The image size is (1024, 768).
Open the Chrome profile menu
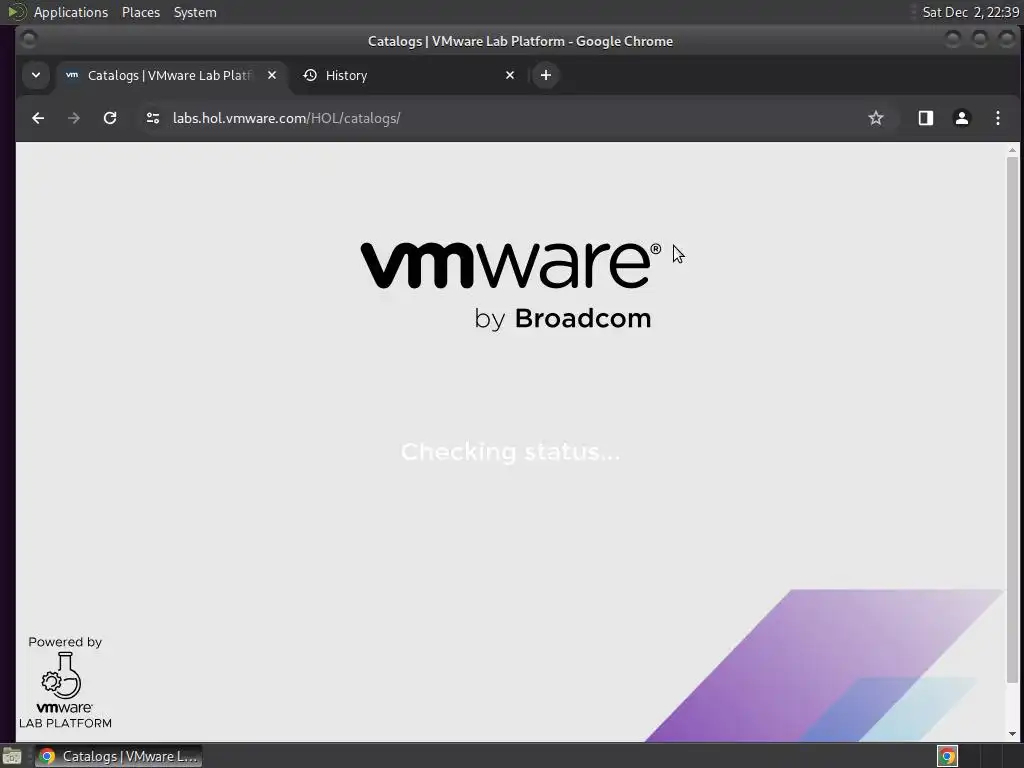(x=961, y=118)
